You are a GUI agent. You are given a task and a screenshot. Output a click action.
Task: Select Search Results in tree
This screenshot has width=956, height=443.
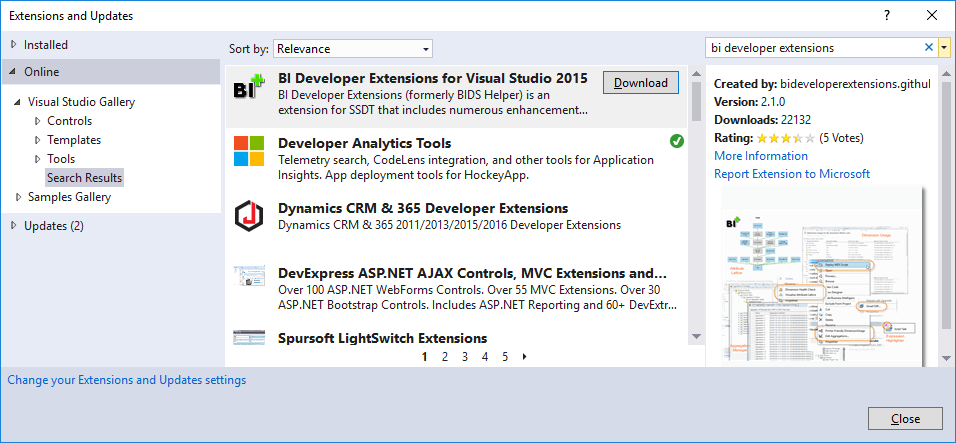coord(85,178)
